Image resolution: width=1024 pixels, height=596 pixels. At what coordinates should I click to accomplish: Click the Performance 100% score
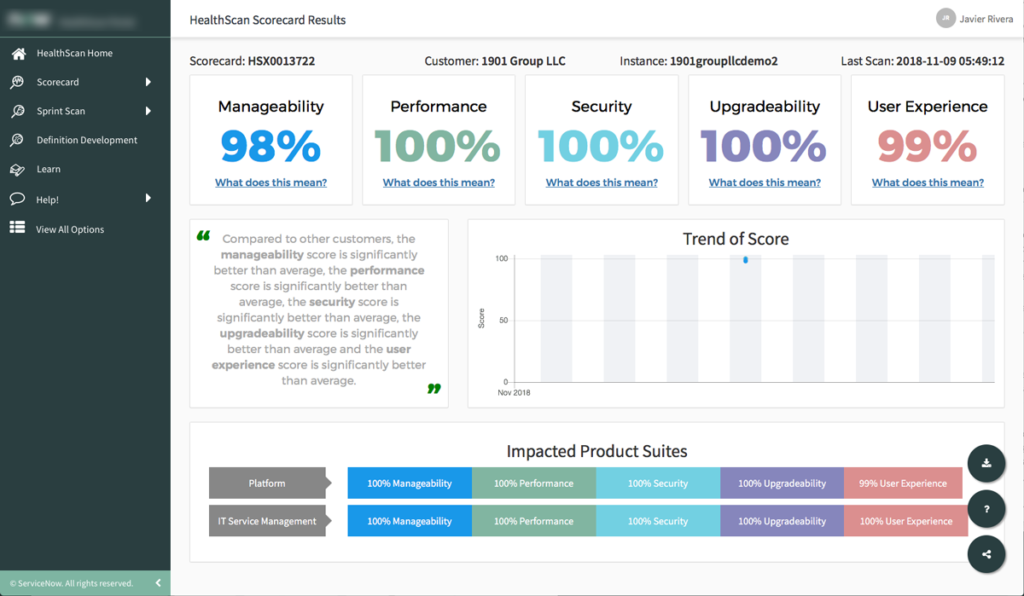[438, 146]
